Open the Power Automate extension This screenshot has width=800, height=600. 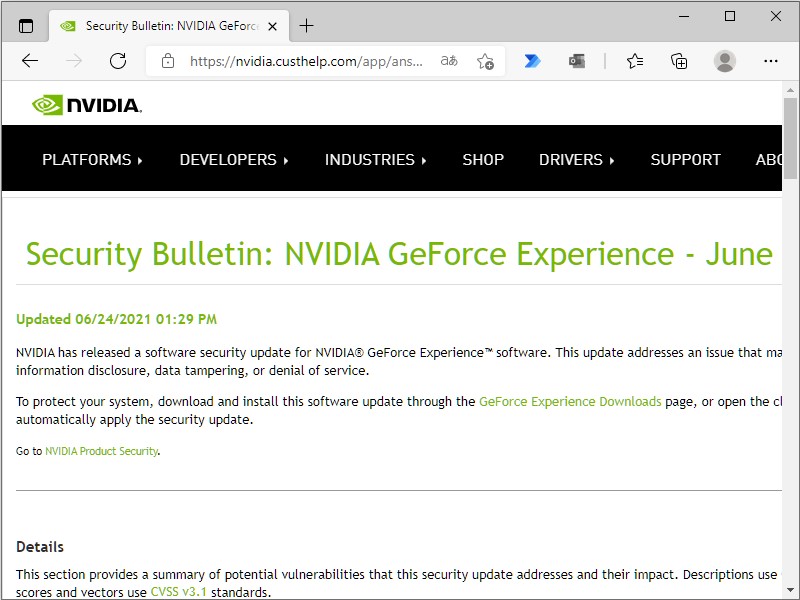pyautogui.click(x=532, y=61)
